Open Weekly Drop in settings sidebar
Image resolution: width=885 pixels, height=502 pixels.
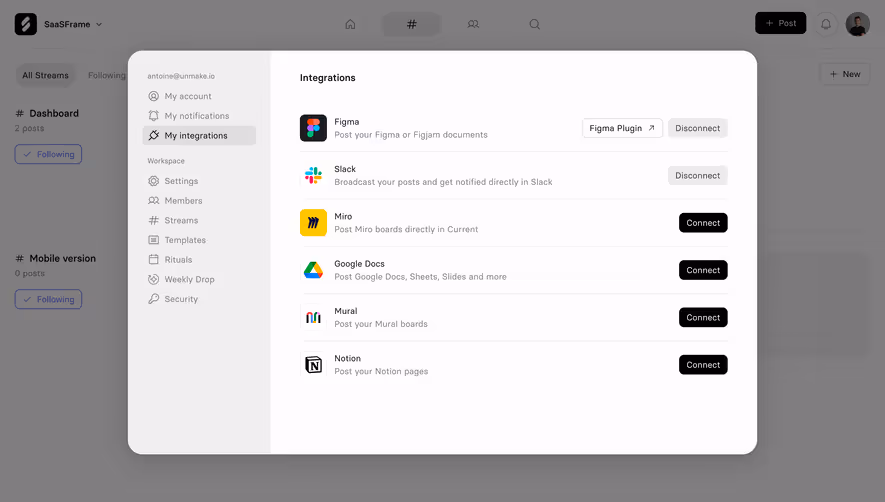click(x=199, y=280)
